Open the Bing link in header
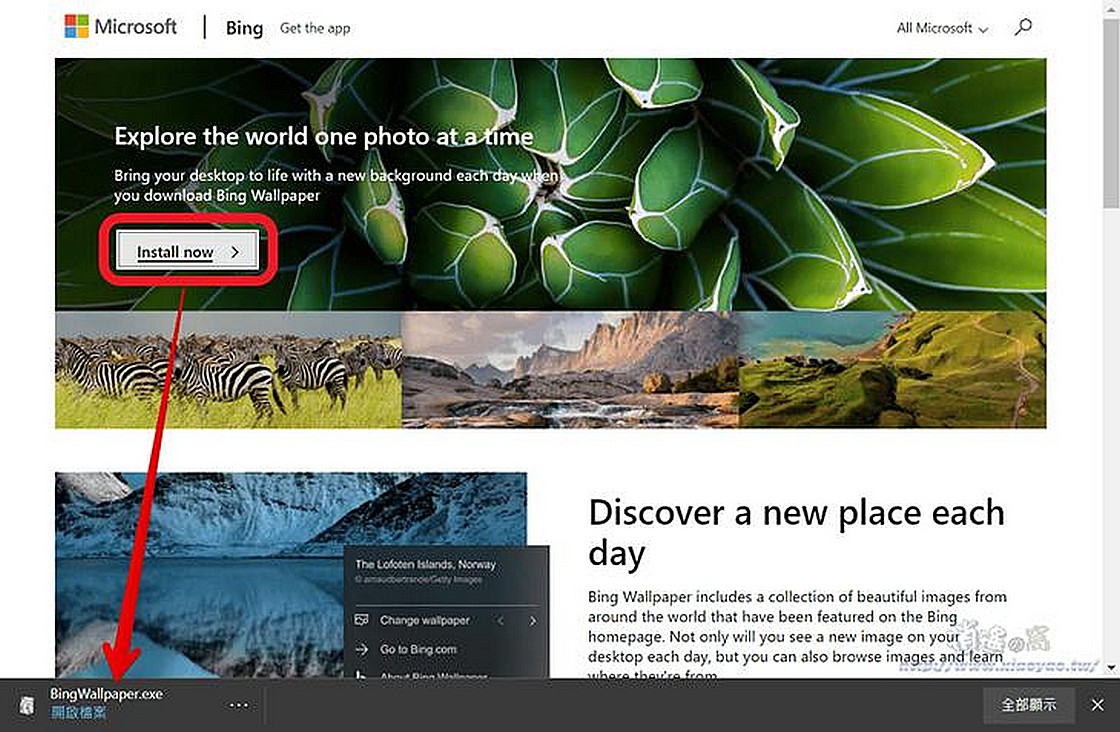Viewport: 1120px width, 732px height. (244, 28)
